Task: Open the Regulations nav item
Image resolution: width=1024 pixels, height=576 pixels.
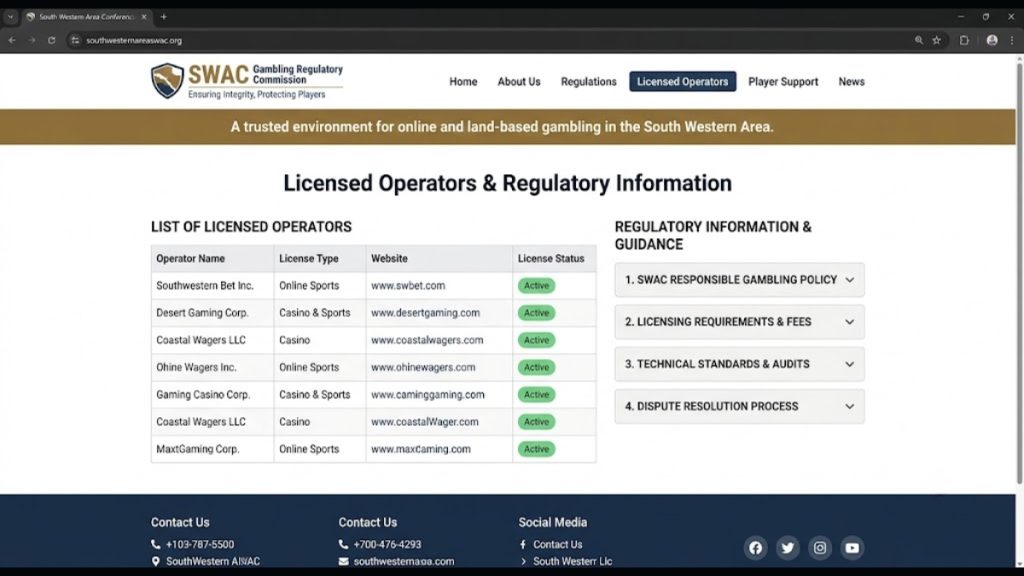Action: pyautogui.click(x=588, y=82)
